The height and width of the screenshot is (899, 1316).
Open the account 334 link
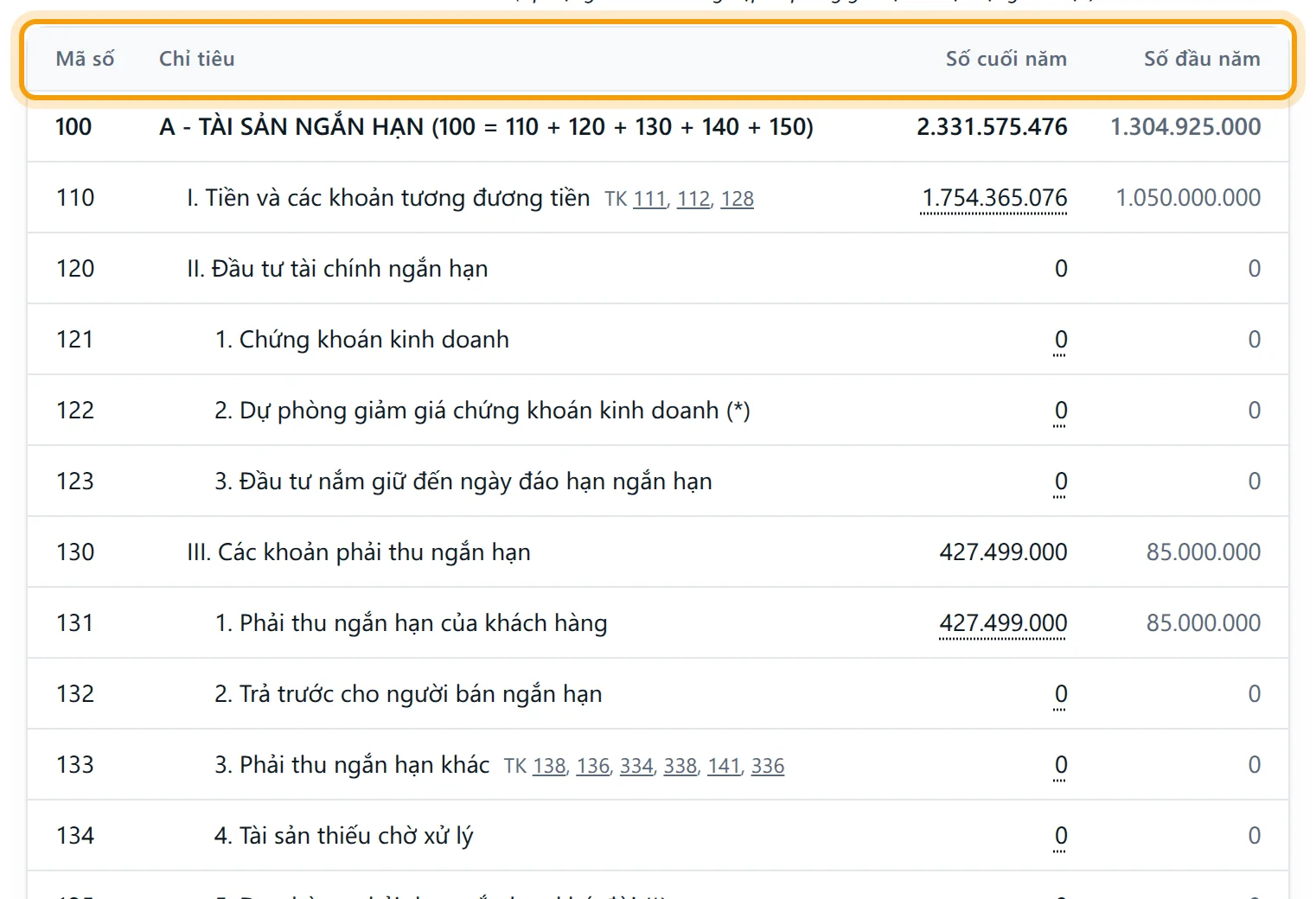tap(636, 766)
